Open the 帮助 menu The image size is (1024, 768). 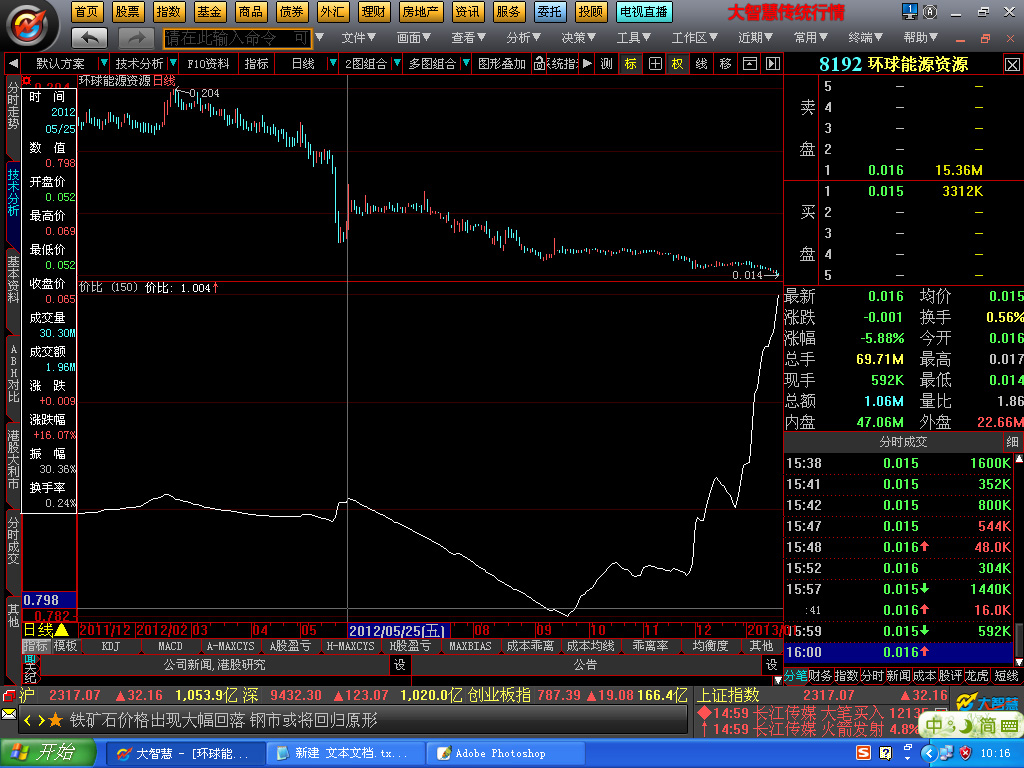921,38
